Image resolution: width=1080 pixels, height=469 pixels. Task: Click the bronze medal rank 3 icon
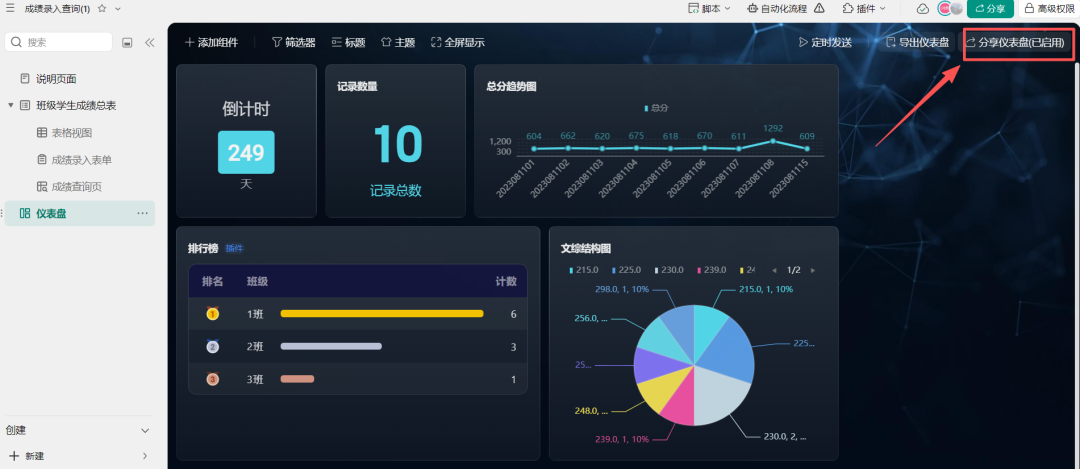(x=212, y=379)
